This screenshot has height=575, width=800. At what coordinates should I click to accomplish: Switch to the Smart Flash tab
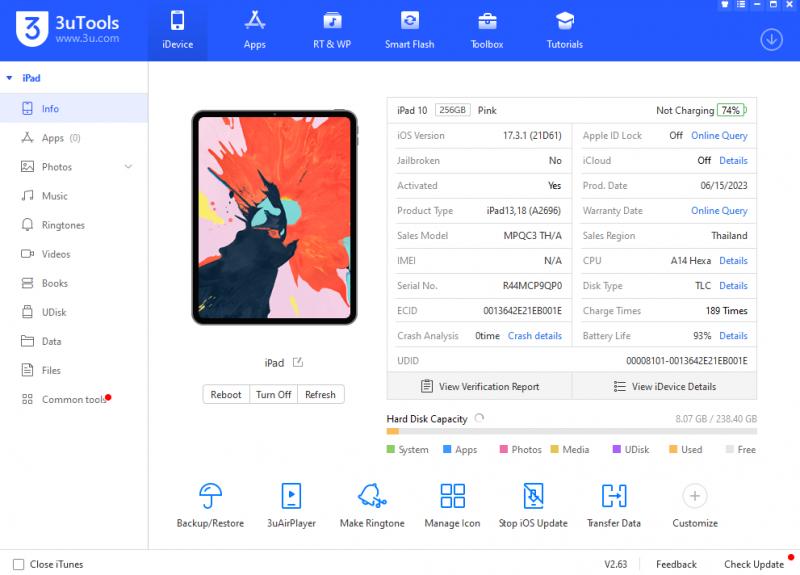pos(409,30)
